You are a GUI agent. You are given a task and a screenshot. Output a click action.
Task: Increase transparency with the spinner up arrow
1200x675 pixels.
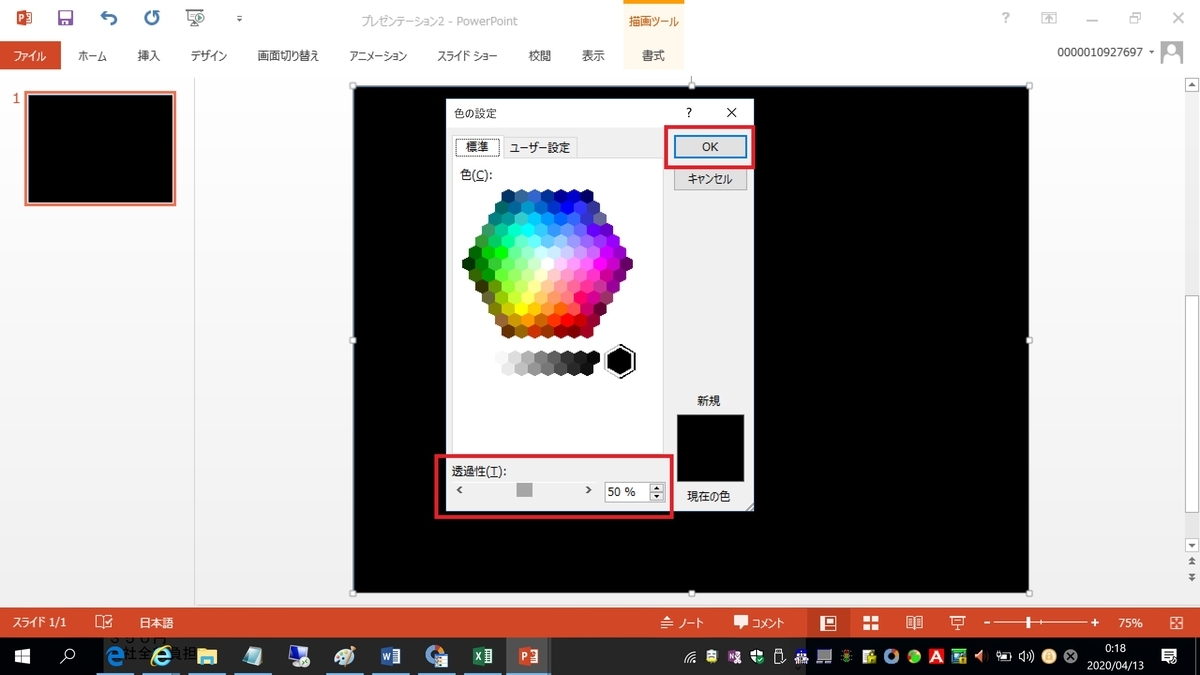pos(657,487)
